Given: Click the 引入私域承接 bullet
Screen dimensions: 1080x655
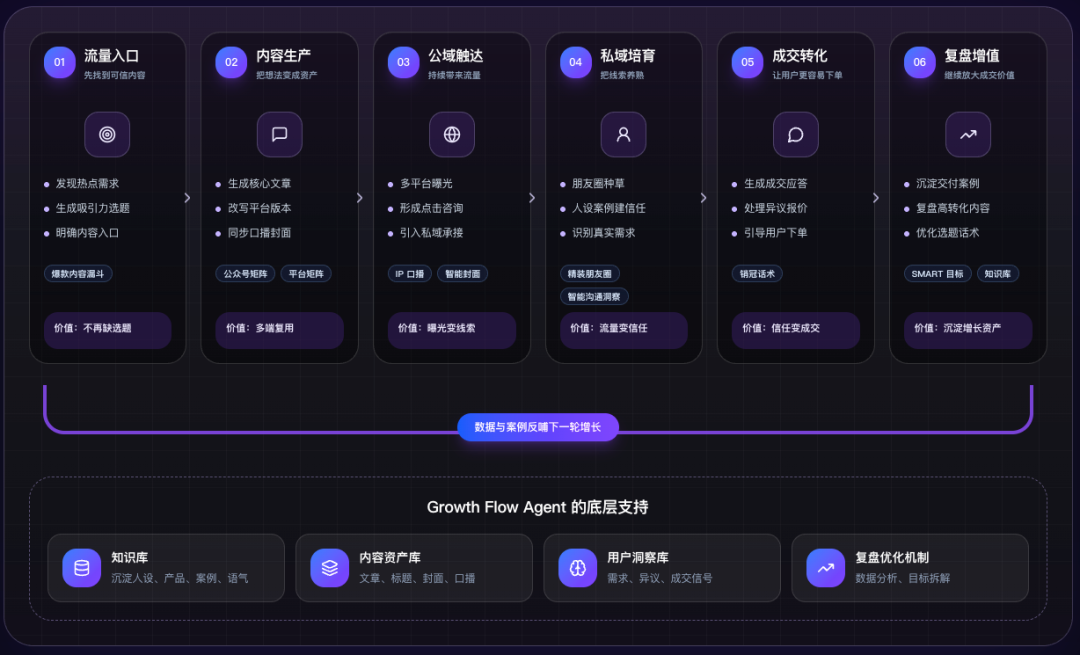Looking at the screenshot, I should pyautogui.click(x=432, y=233).
